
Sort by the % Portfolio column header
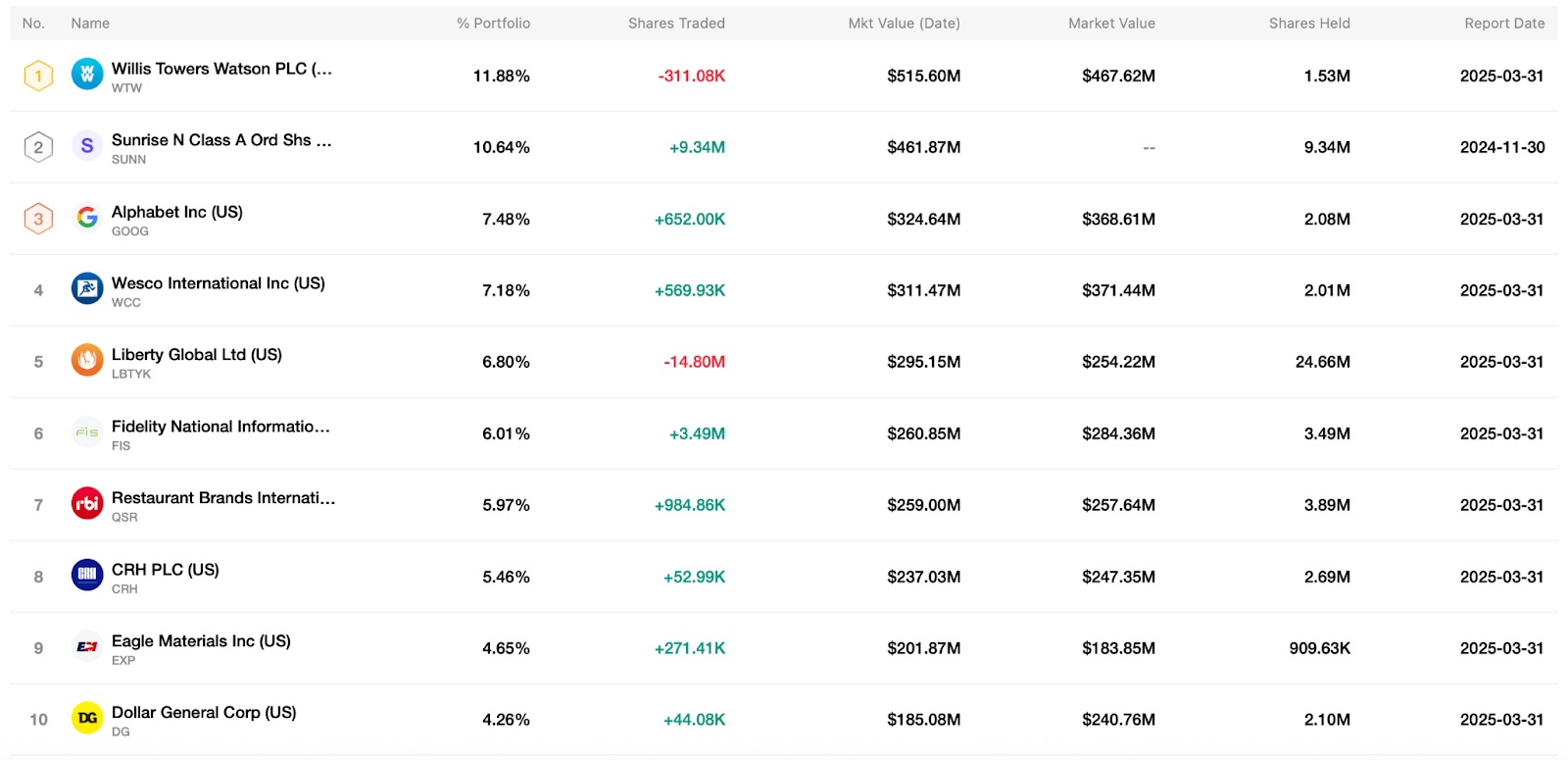[493, 24]
